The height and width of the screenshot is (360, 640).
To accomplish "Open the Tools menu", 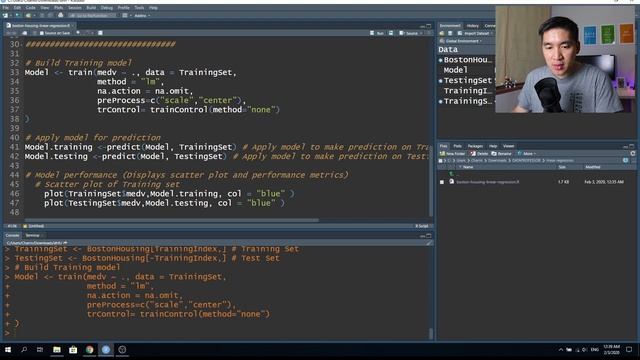I will pos(139,8).
